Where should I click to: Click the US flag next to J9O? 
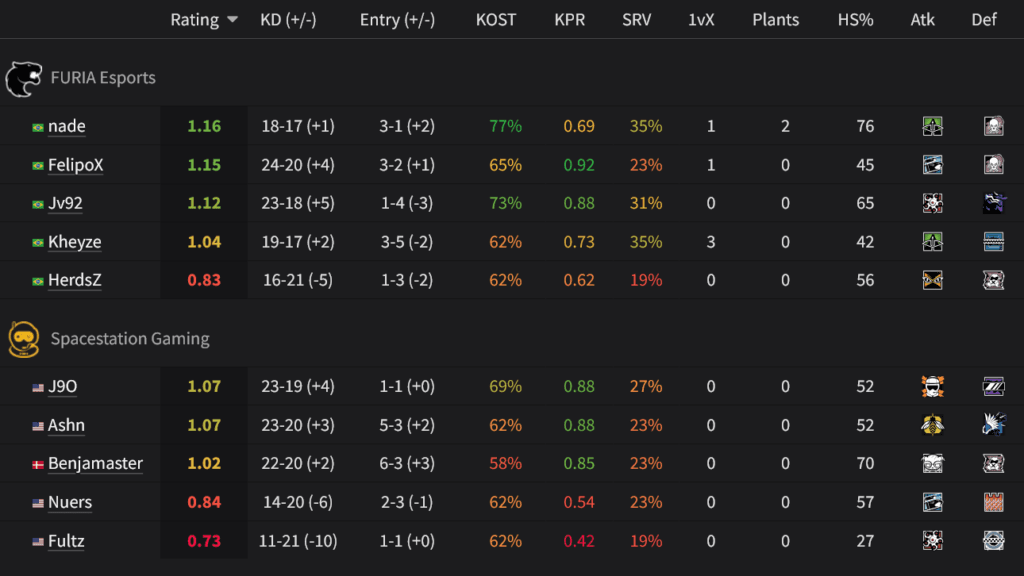(37, 386)
